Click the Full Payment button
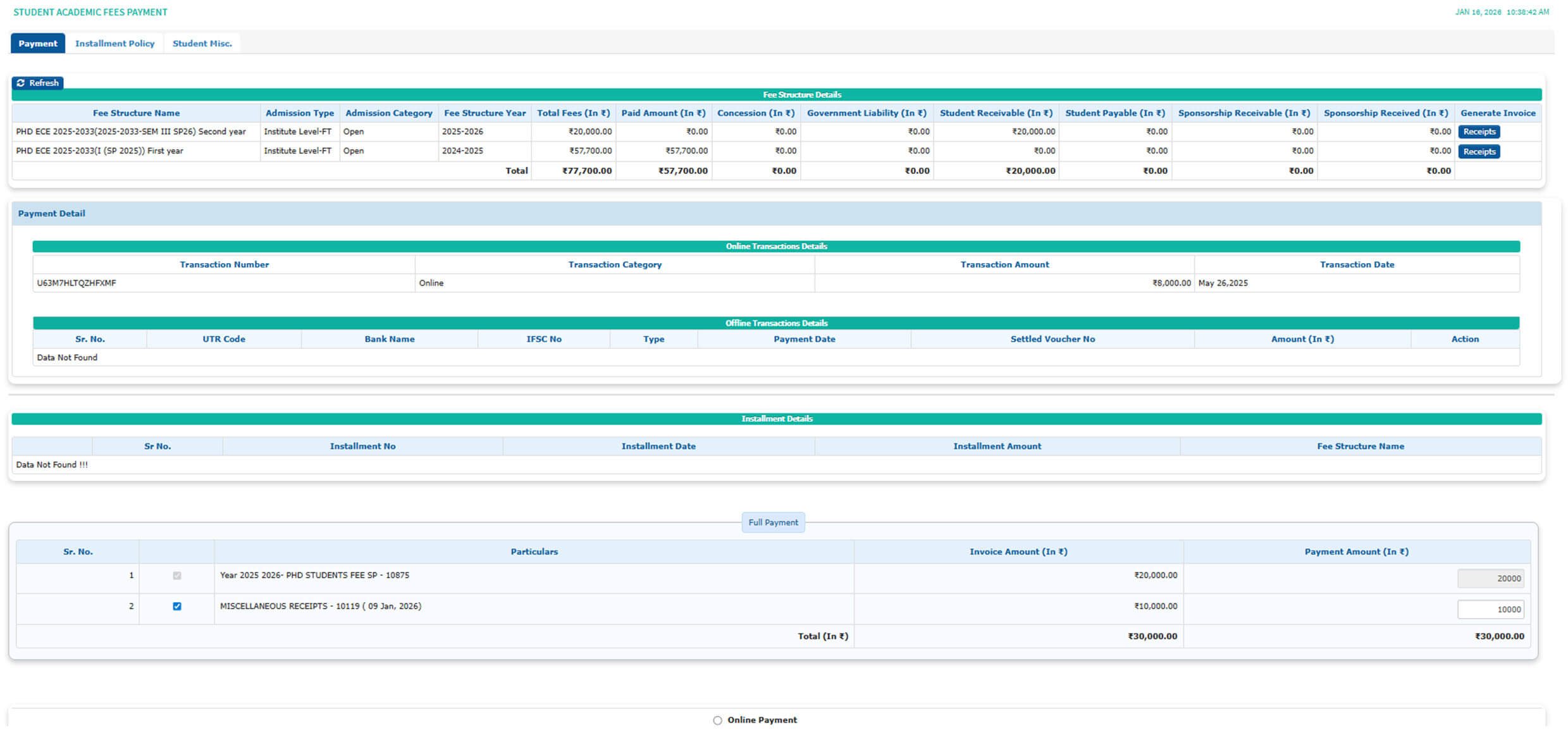This screenshot has height=730, width=1568. 772,522
